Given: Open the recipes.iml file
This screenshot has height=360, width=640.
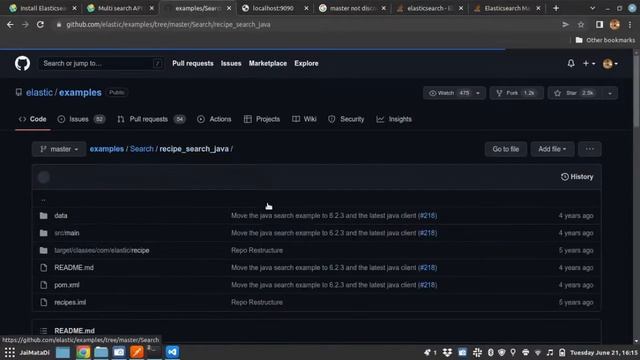Looking at the screenshot, I should pos(70,302).
